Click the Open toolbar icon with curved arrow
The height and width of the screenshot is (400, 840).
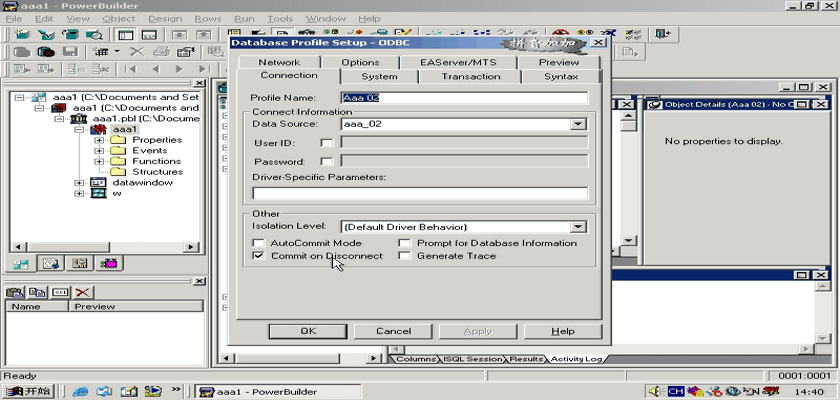point(70,35)
